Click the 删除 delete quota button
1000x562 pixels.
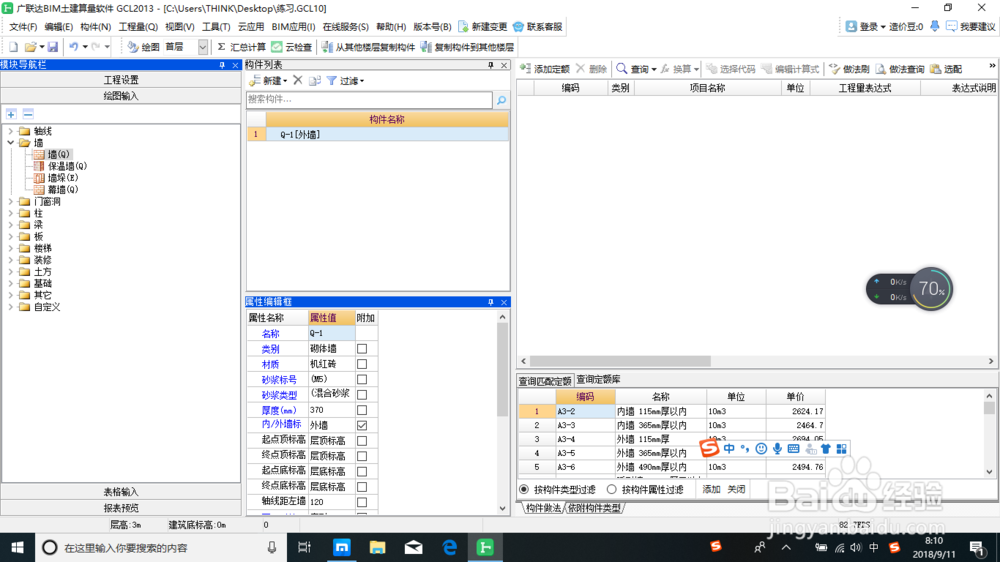coord(591,69)
